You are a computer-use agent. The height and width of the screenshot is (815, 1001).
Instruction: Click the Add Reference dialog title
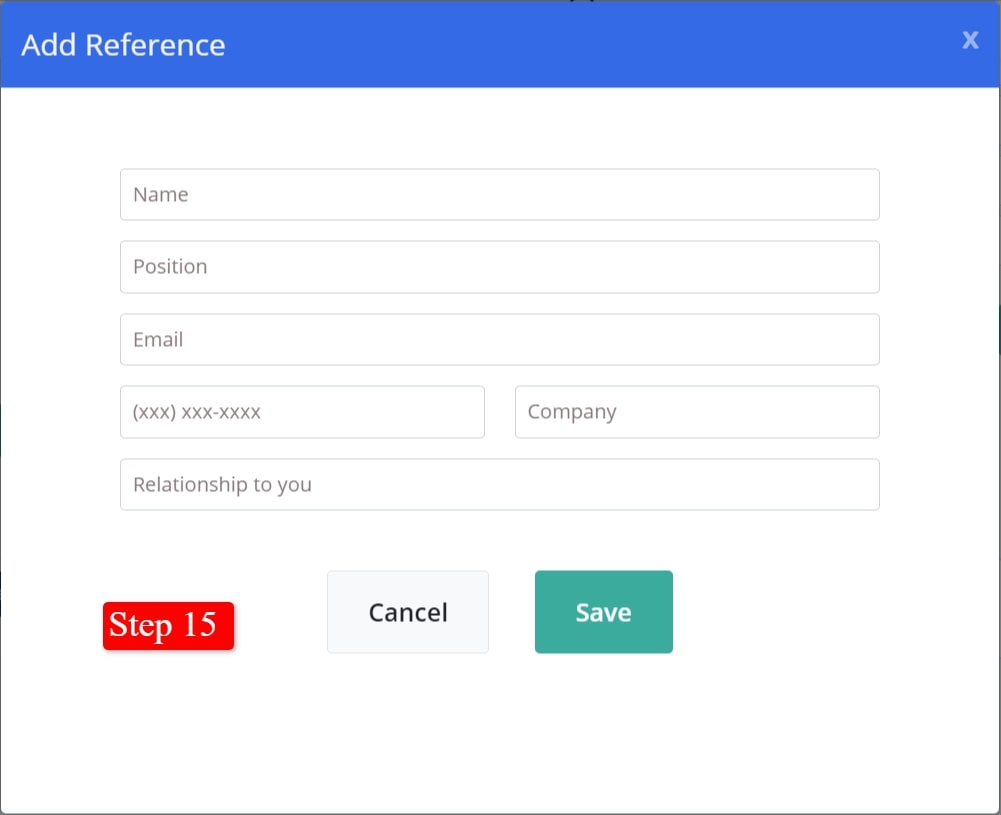pyautogui.click(x=123, y=45)
